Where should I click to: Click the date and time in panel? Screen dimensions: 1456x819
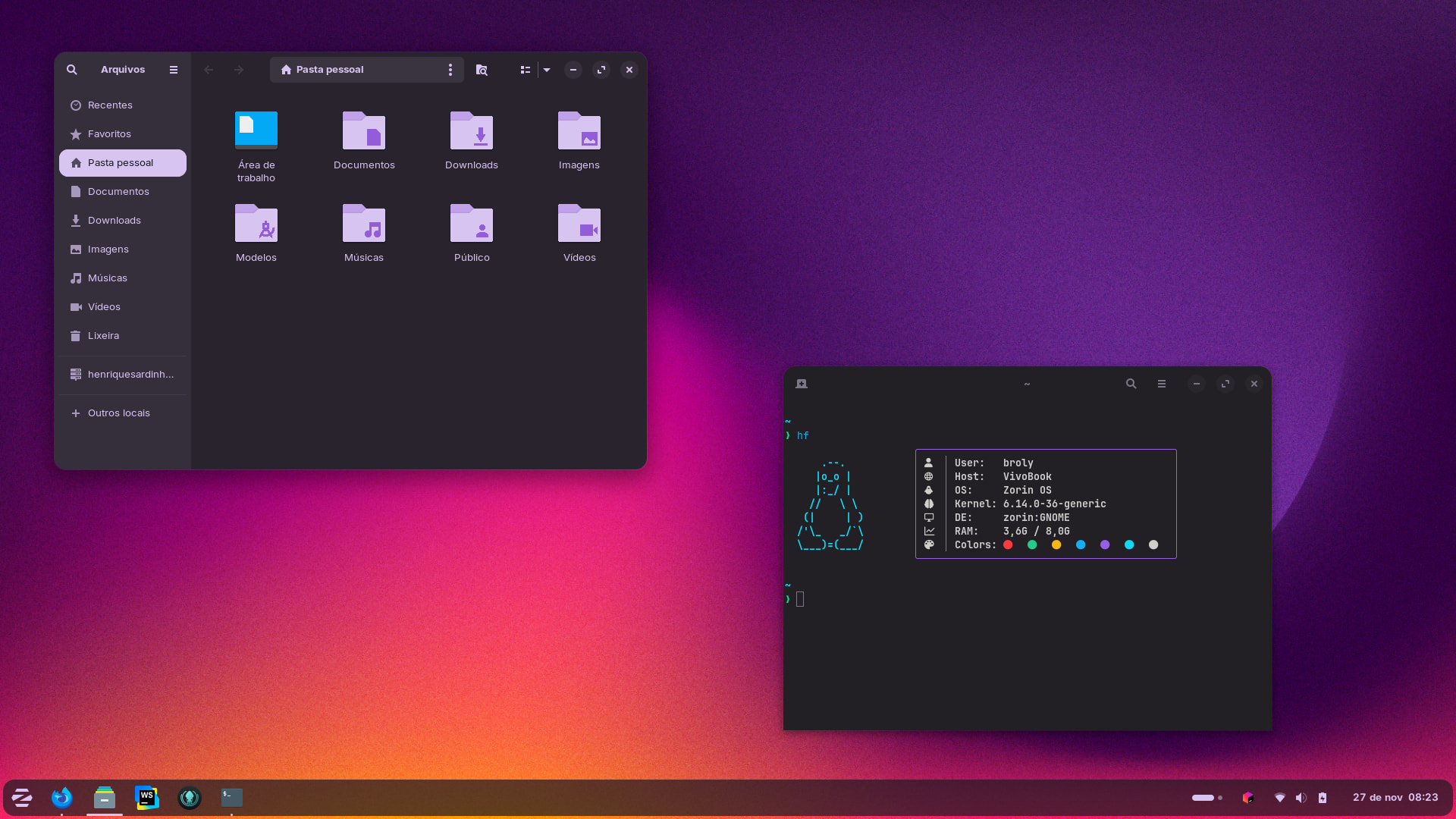pyautogui.click(x=1395, y=798)
